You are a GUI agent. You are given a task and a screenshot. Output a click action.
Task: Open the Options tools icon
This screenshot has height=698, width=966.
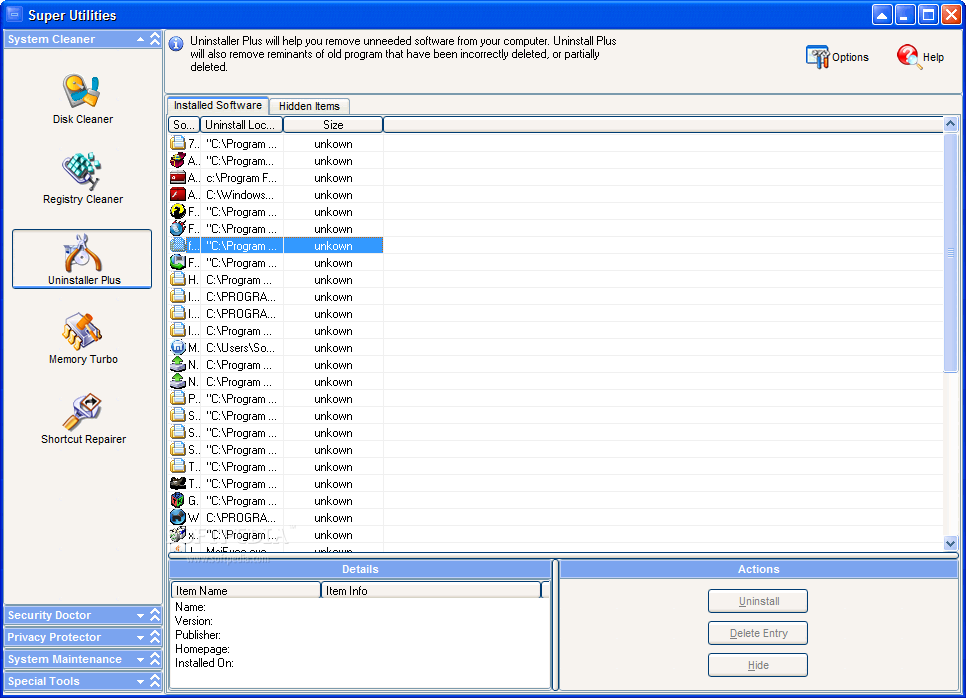[837, 57]
